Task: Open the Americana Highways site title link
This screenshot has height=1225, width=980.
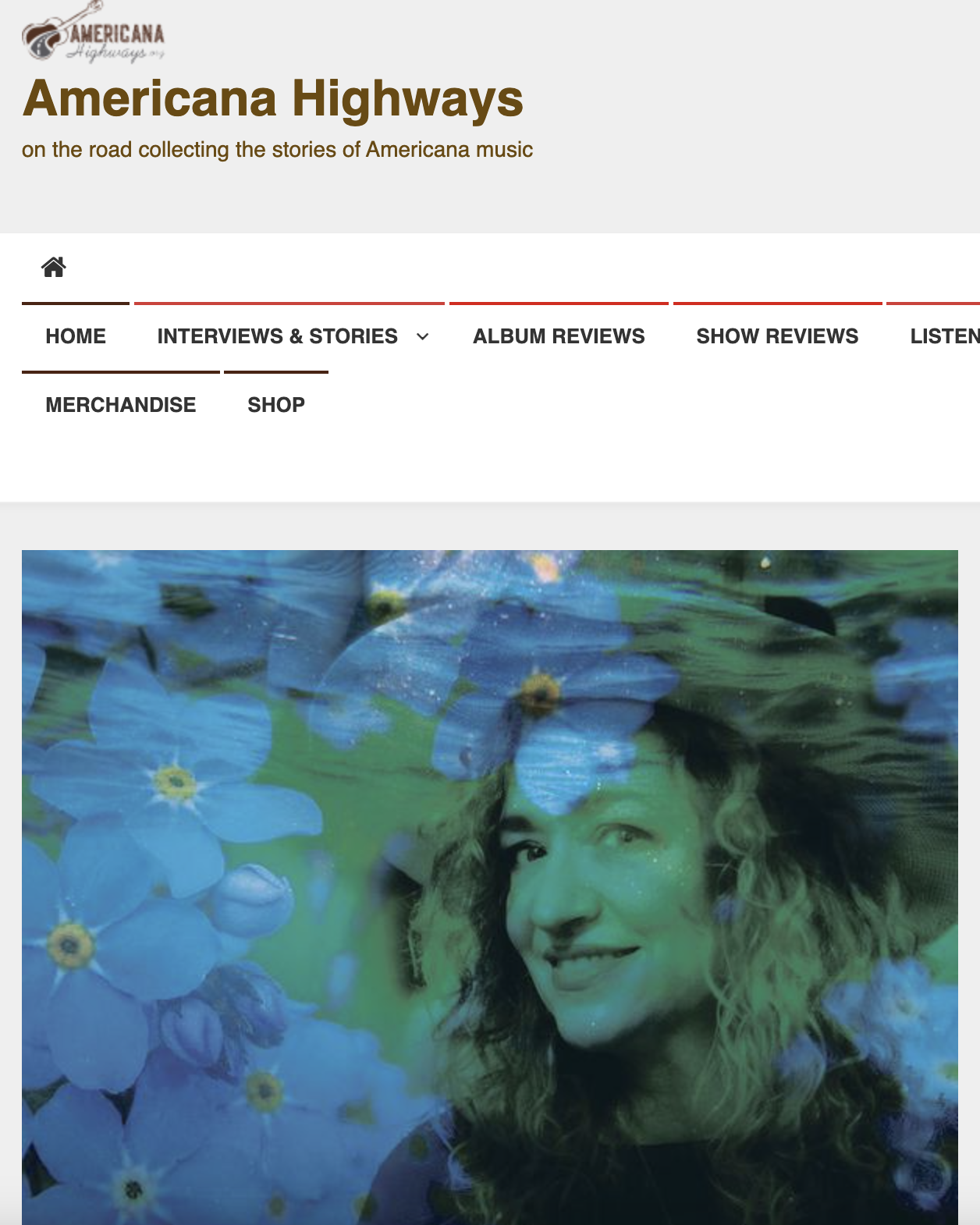Action: (x=272, y=99)
